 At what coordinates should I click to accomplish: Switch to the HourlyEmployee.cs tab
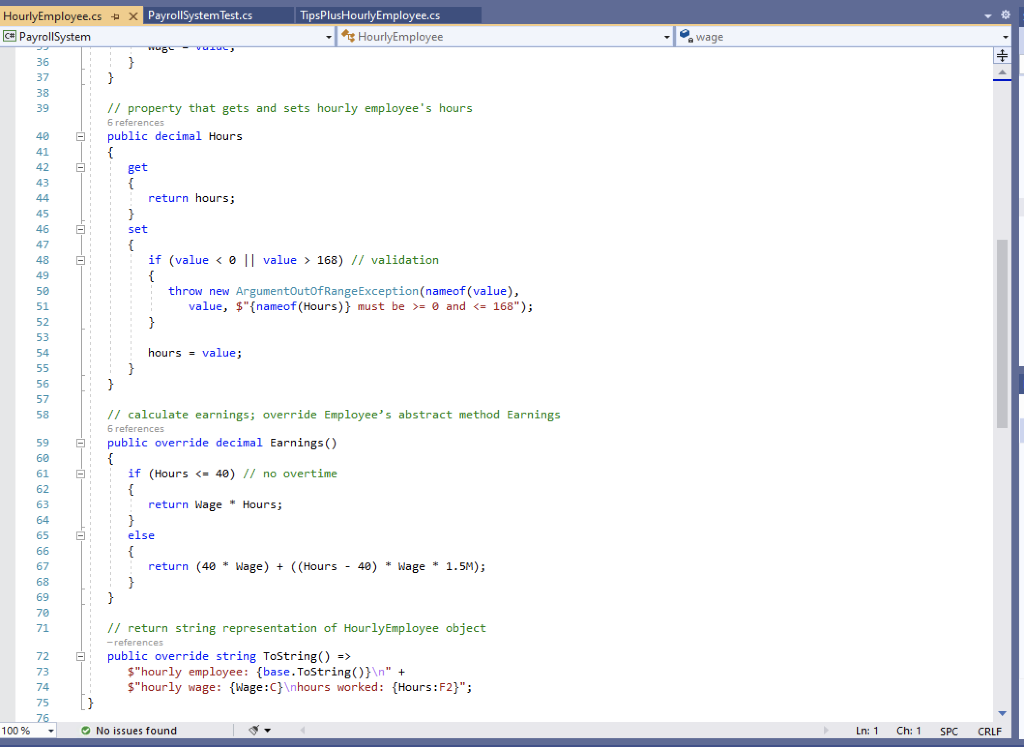coord(52,16)
